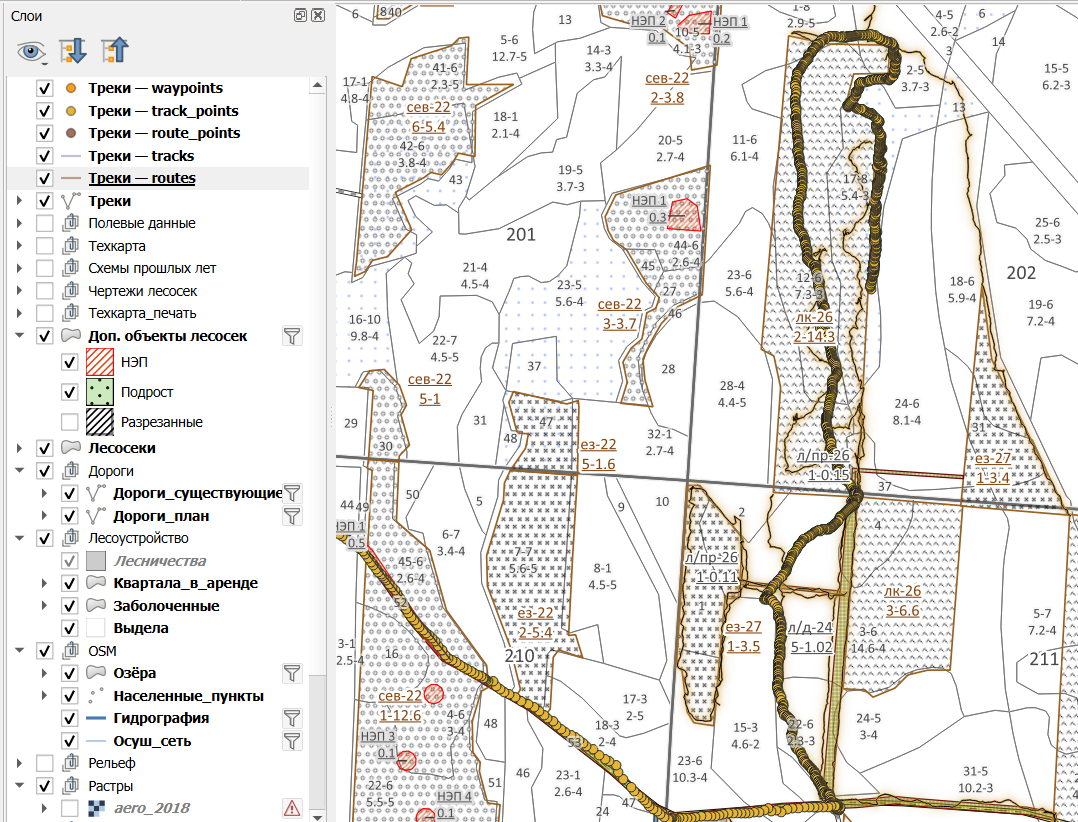
Task: Click the aero_2018 raster layer icon
Action: 96,808
